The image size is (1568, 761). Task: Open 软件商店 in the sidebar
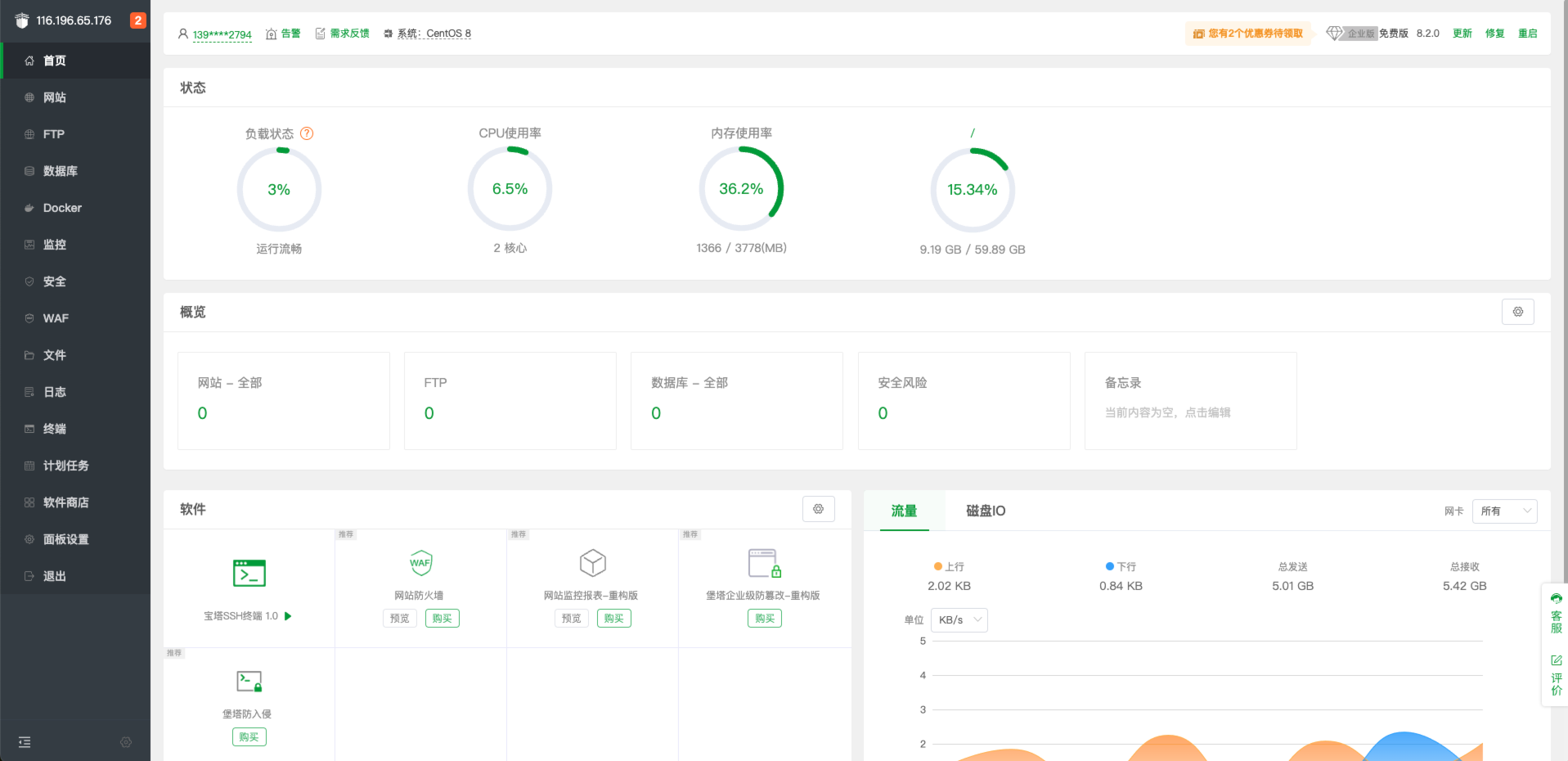[x=65, y=502]
